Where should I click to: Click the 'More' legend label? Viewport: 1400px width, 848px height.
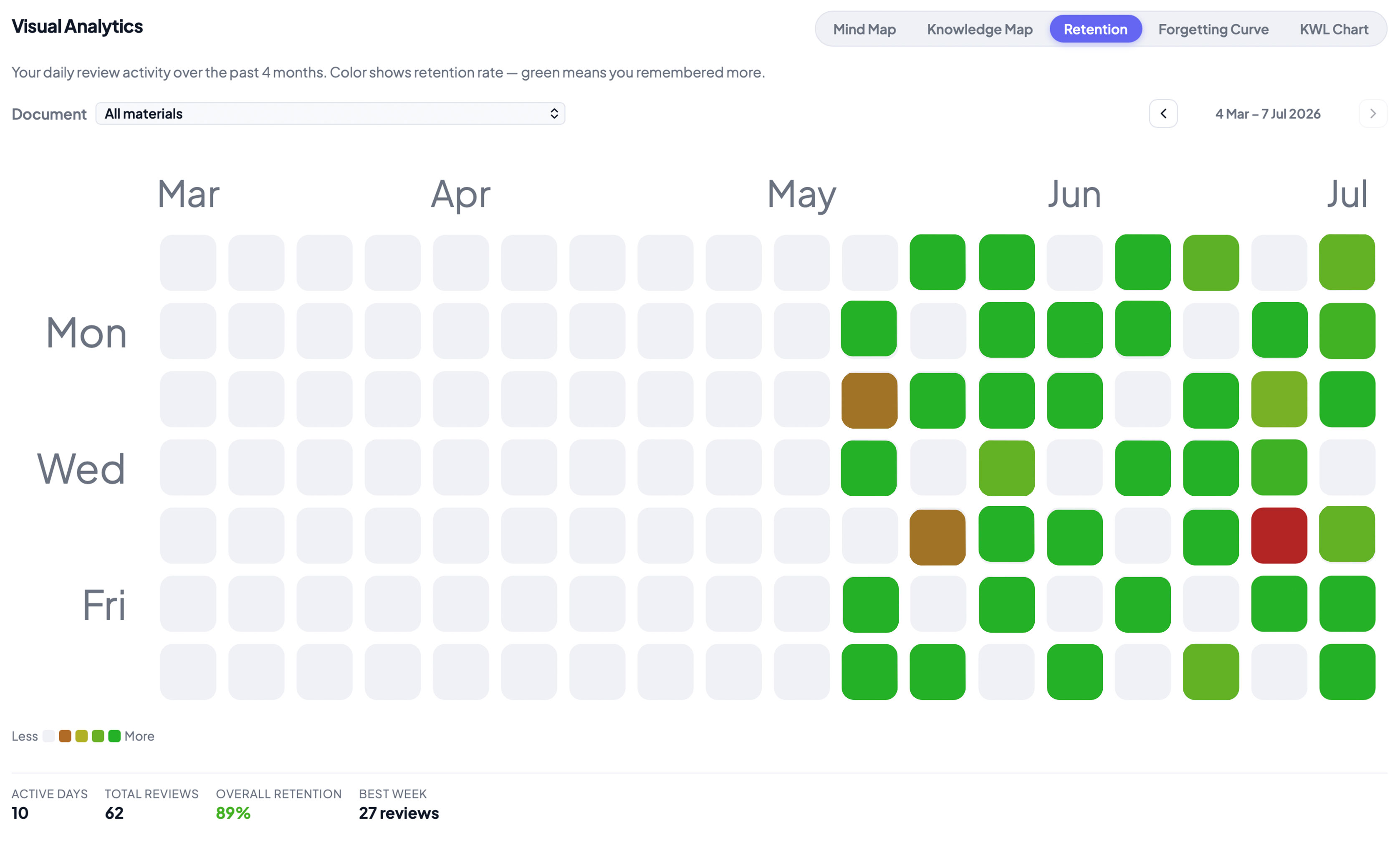tap(139, 736)
